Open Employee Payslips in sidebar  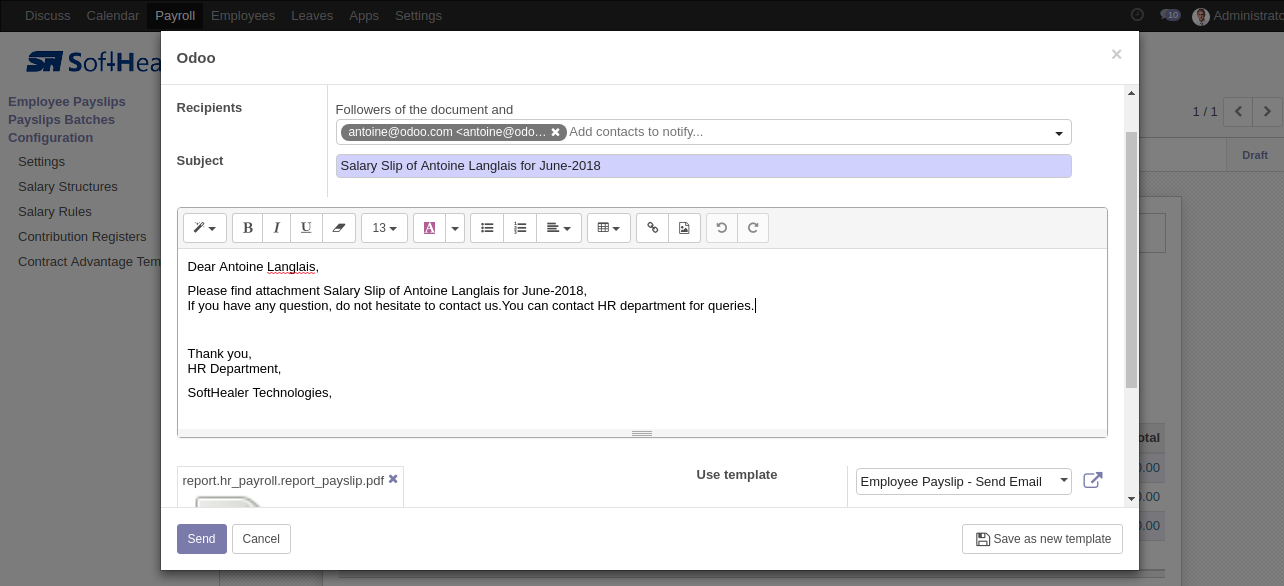[x=67, y=102]
